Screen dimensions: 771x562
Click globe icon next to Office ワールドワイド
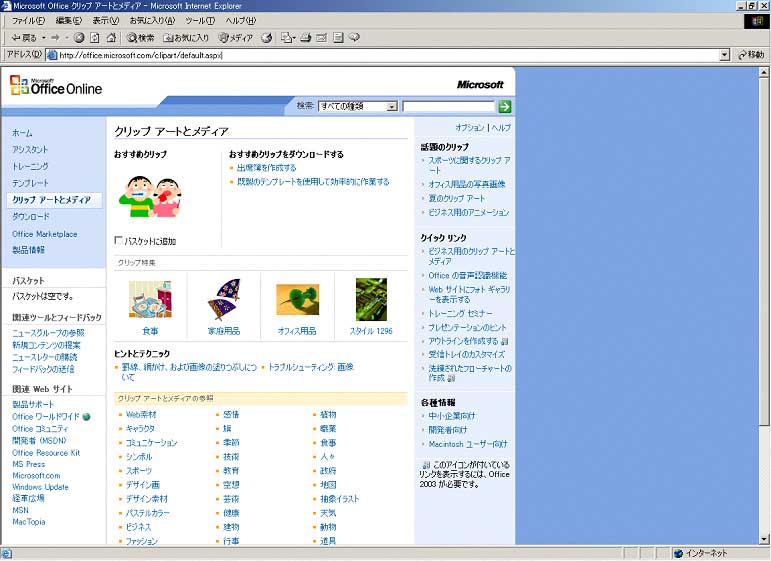pyautogui.click(x=87, y=416)
